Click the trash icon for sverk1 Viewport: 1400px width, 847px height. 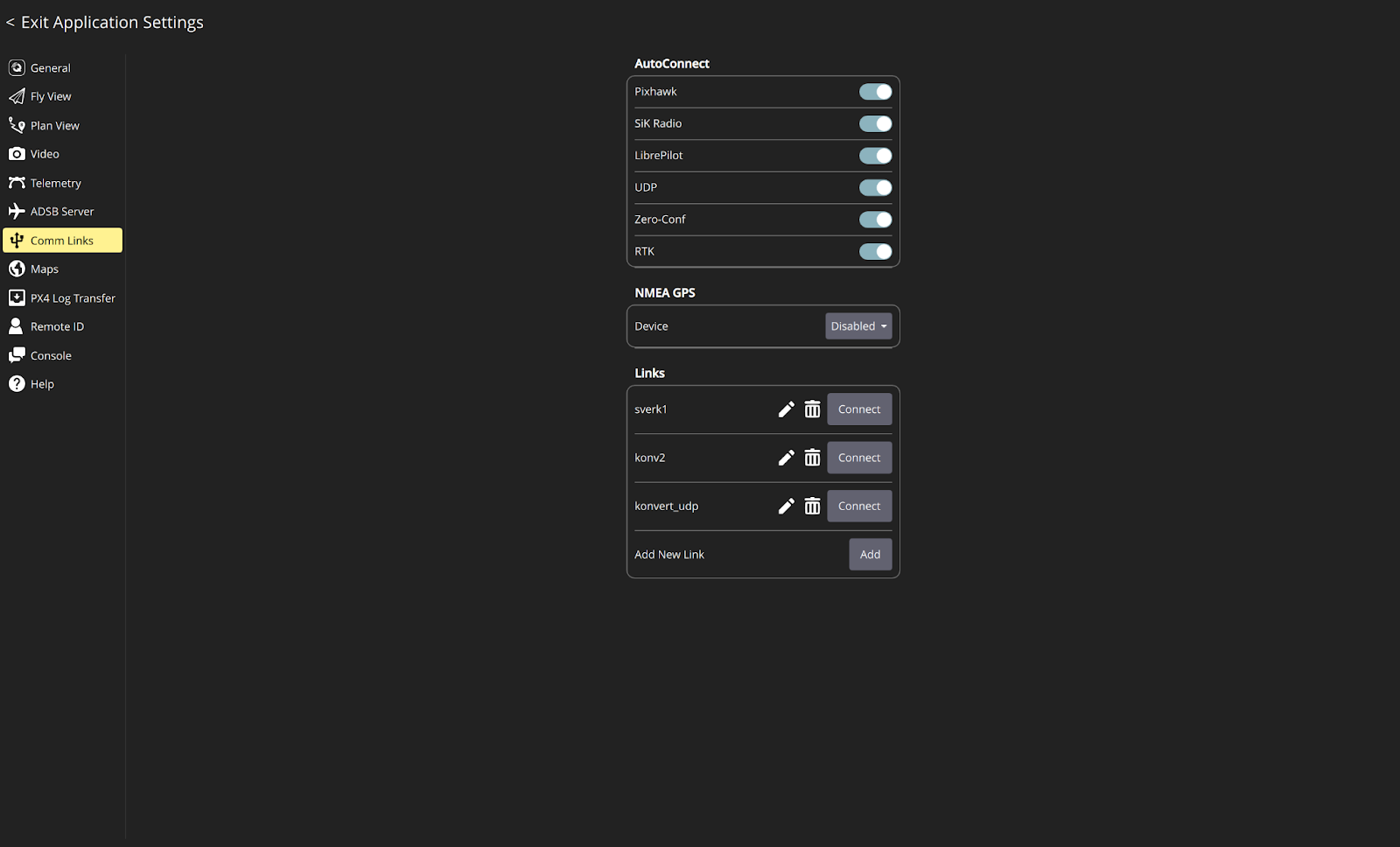point(812,409)
